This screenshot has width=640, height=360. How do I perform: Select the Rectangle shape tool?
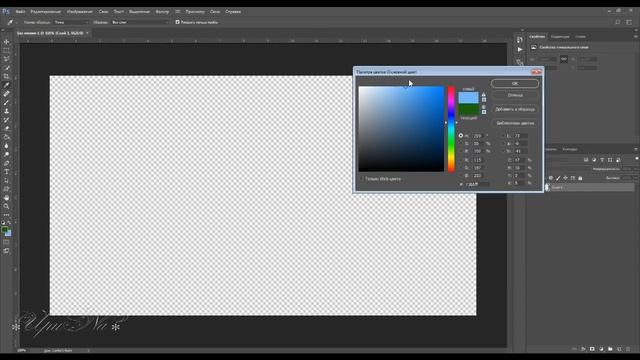tap(7, 189)
